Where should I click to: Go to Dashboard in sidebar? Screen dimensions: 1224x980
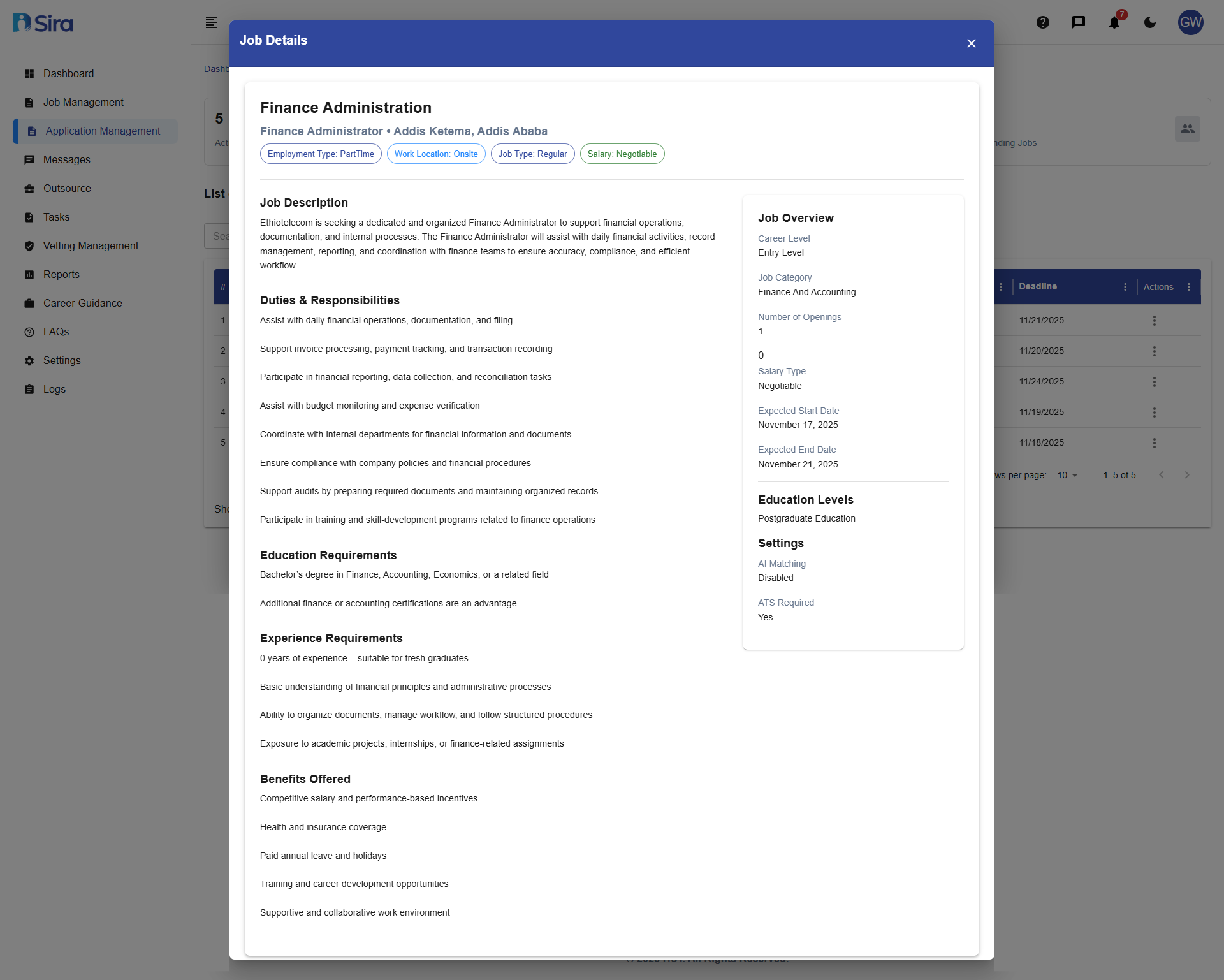(x=68, y=74)
